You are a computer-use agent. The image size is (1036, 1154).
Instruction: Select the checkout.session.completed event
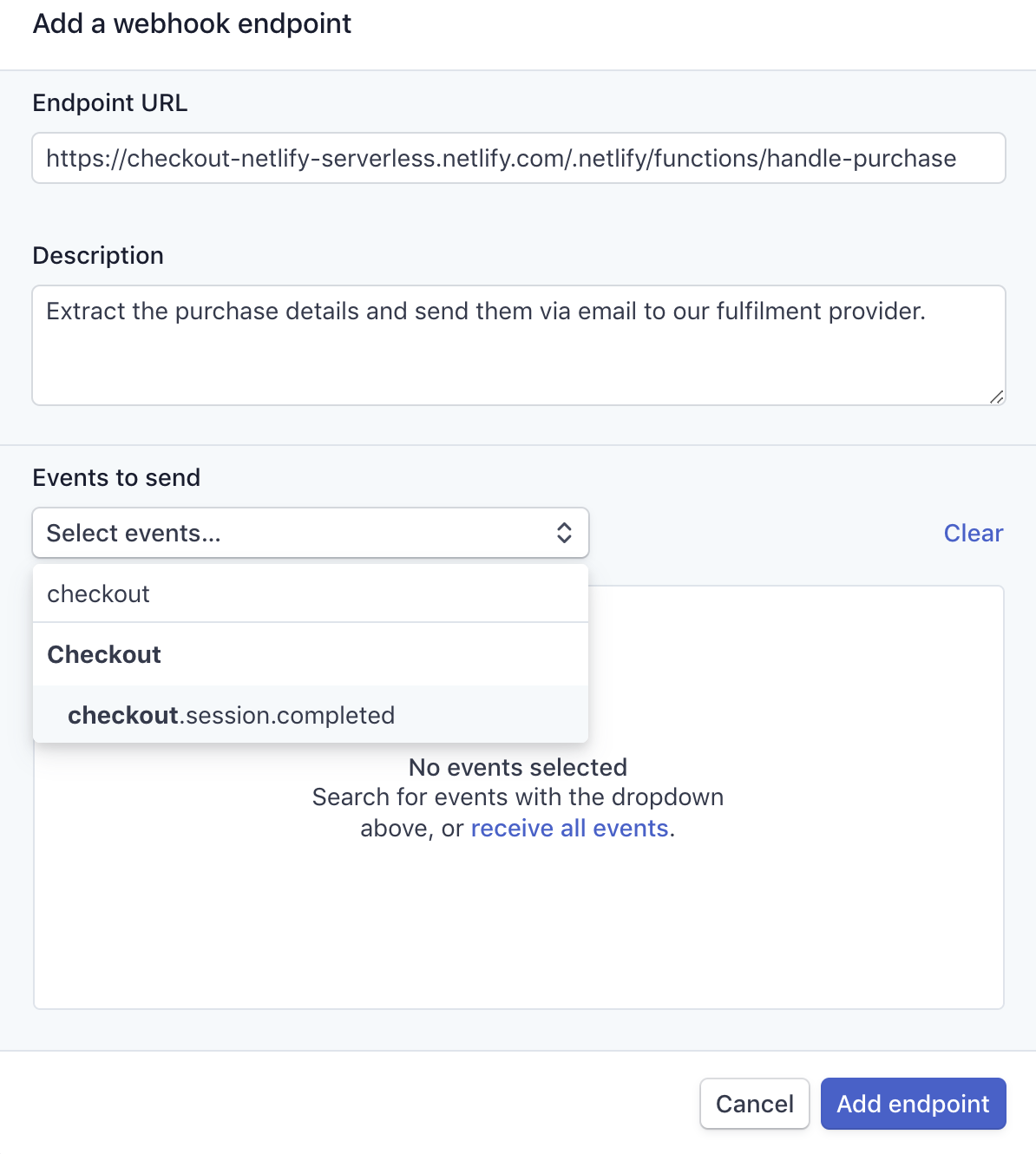[x=231, y=715]
